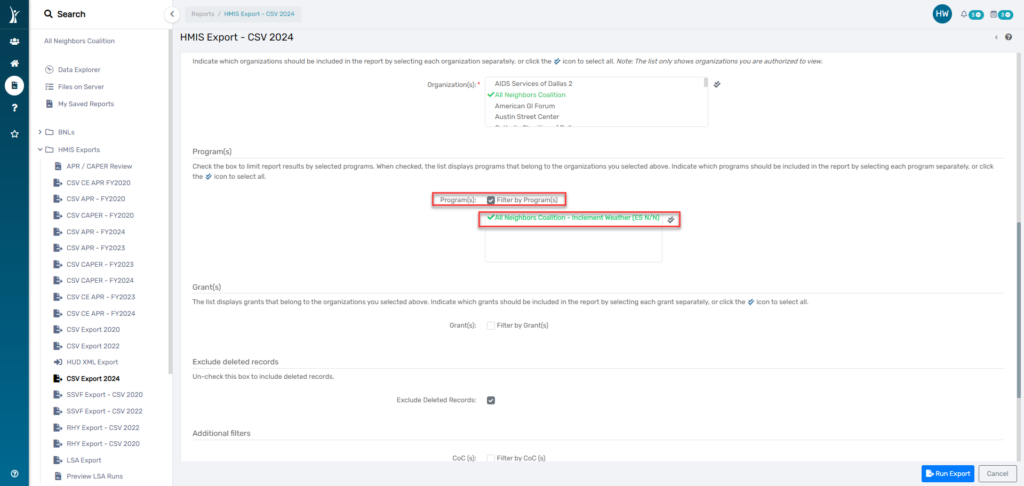1024x486 pixels.
Task: Open the CSV CE APR - FY2023 report
Action: click(101, 297)
